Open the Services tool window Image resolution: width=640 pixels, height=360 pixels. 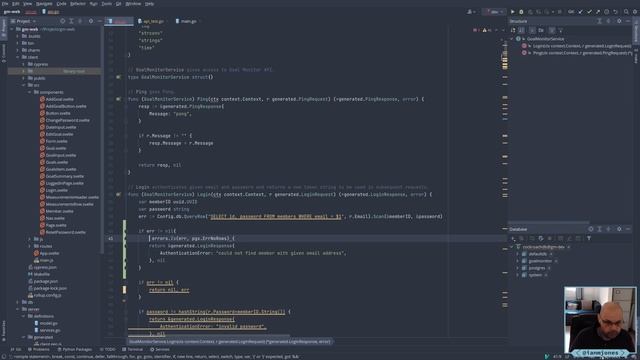click(x=160, y=349)
